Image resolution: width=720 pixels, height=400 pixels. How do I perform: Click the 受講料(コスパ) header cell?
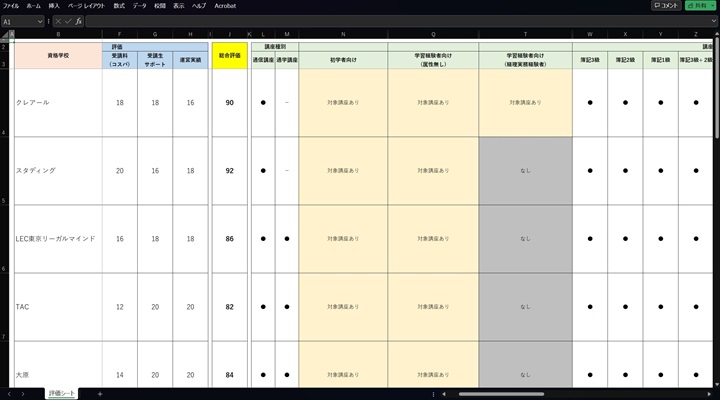120,60
